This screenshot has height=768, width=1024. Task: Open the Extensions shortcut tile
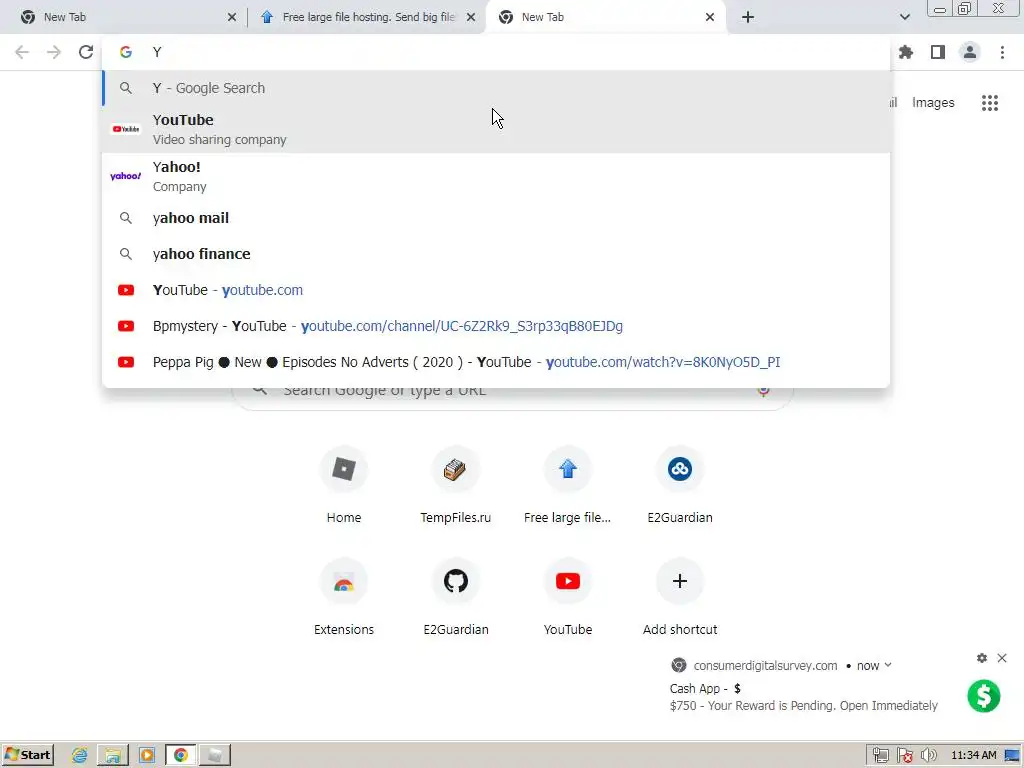point(344,598)
